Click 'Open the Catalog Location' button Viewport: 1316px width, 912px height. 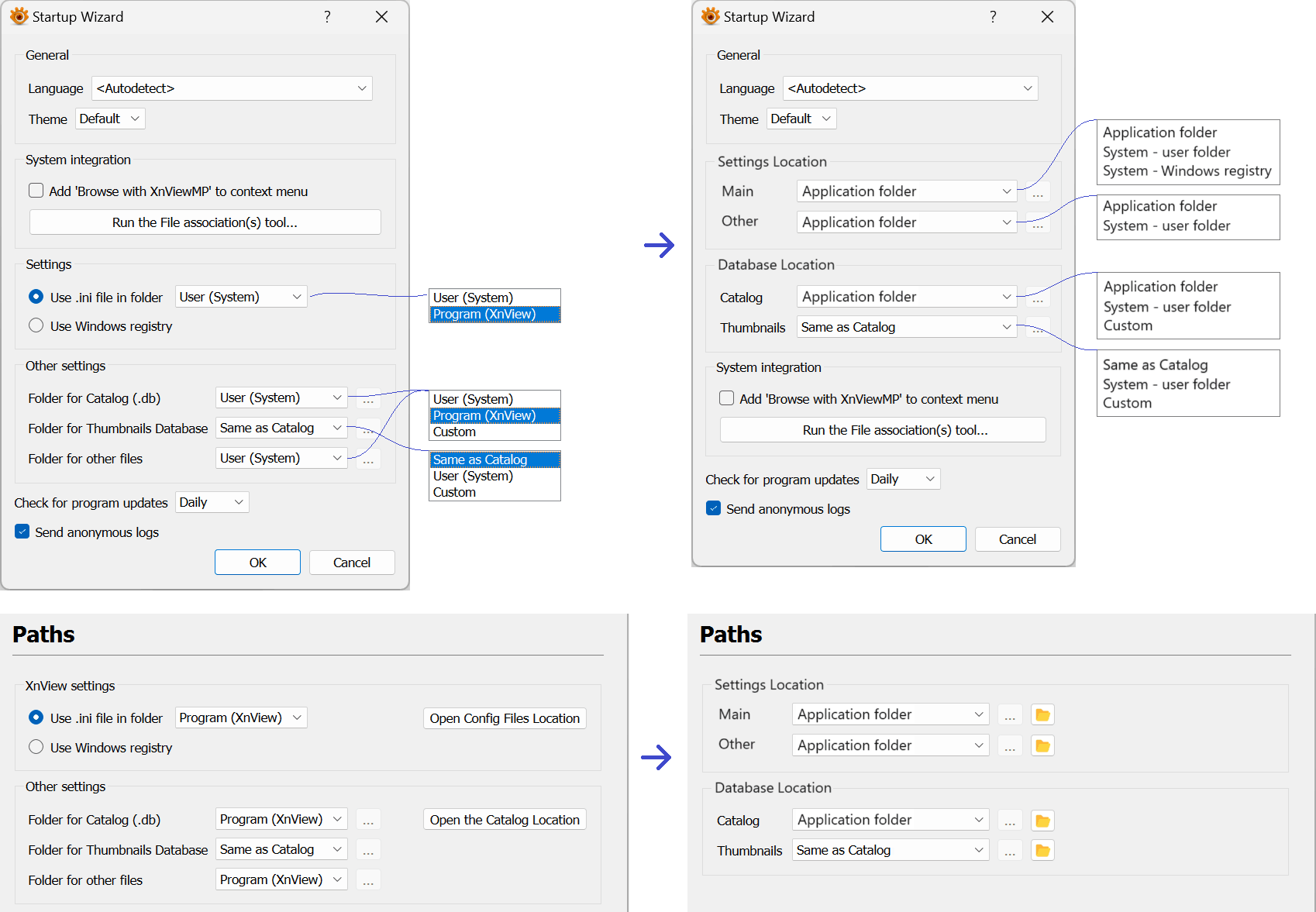pos(505,820)
